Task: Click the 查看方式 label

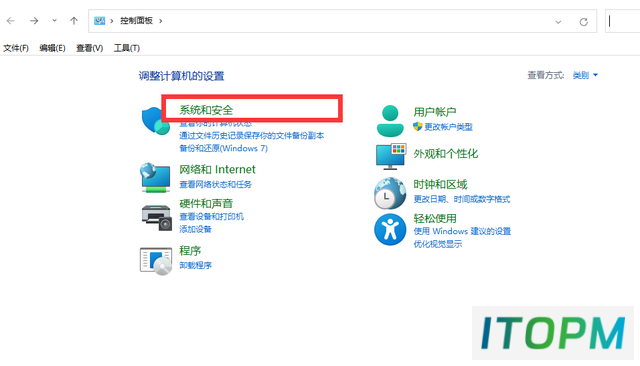Action: (546, 75)
